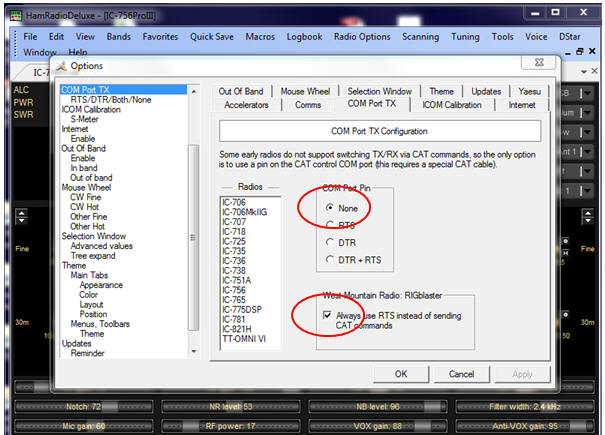Toggle Always use RTS instead of CAT commands checkbox
The image size is (605, 435).
pyautogui.click(x=327, y=315)
